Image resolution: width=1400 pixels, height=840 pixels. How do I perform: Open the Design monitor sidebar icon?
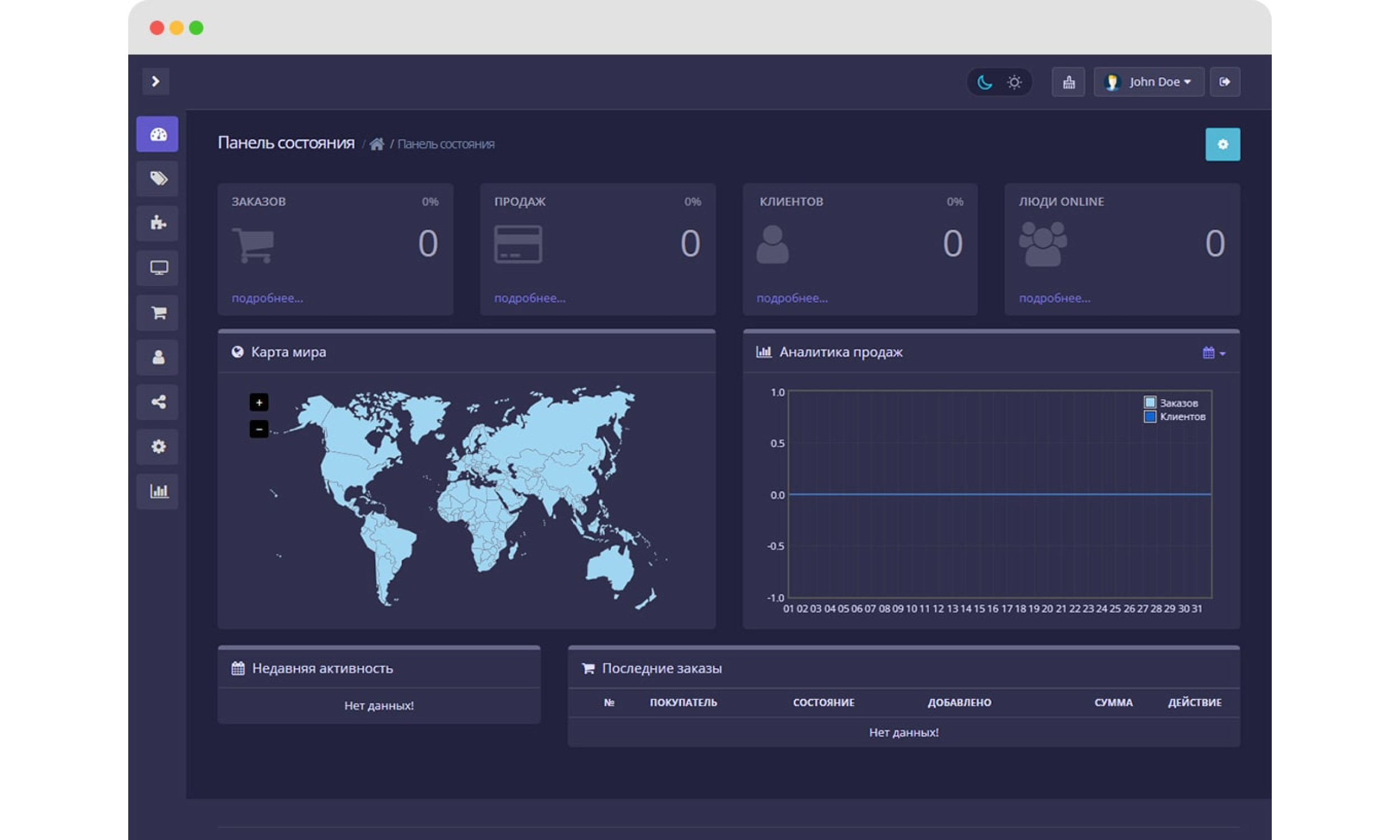[x=157, y=268]
